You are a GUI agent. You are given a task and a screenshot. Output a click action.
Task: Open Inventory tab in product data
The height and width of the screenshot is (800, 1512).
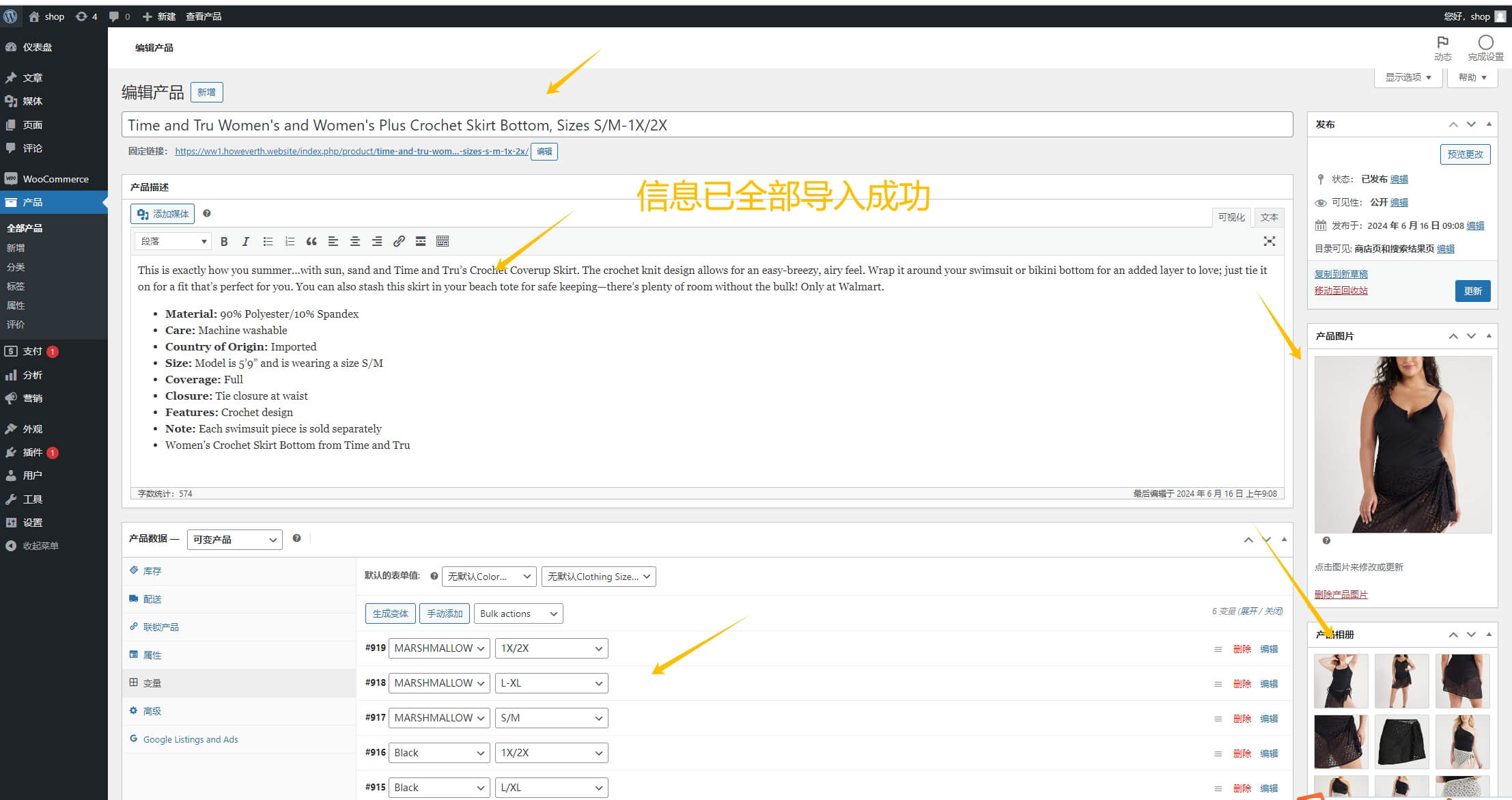239,571
